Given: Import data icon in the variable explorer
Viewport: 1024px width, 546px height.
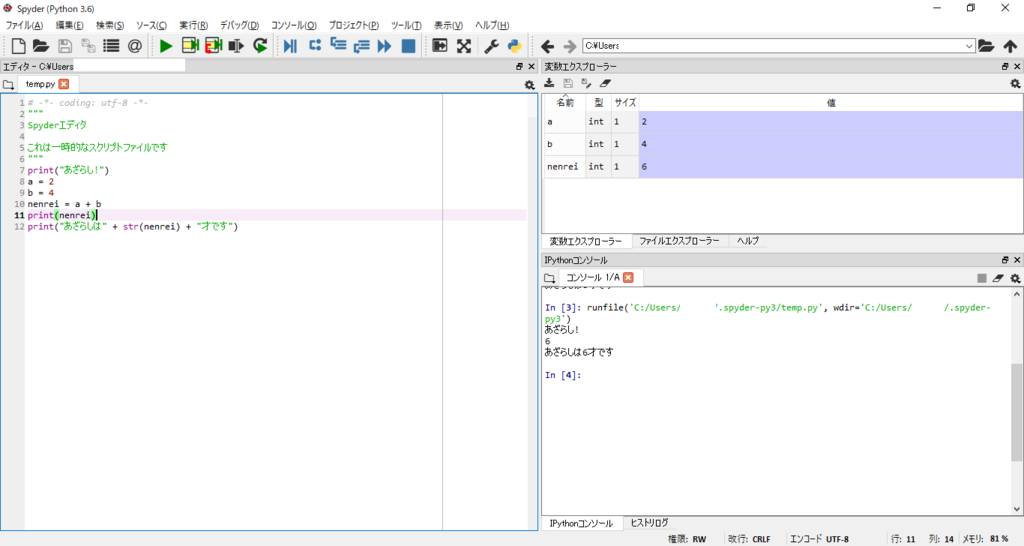Looking at the screenshot, I should (549, 83).
